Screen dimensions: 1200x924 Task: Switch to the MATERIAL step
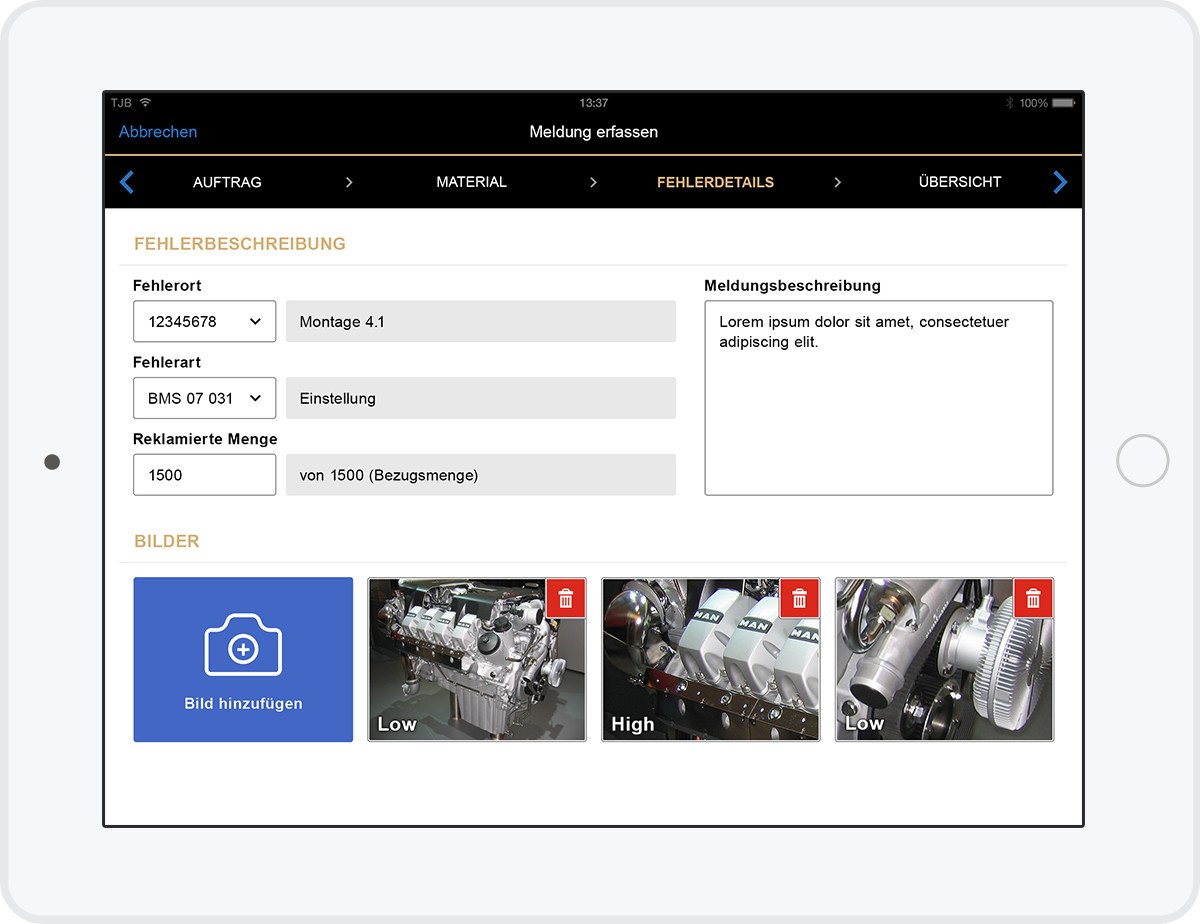click(x=470, y=182)
